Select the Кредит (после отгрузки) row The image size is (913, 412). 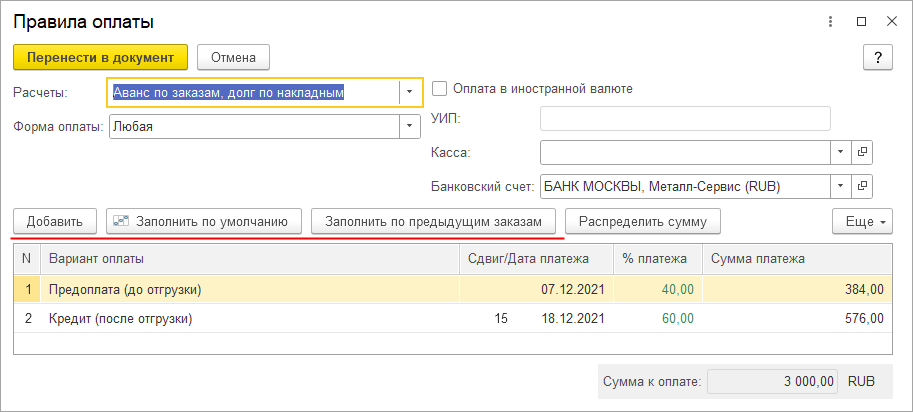tap(120, 320)
